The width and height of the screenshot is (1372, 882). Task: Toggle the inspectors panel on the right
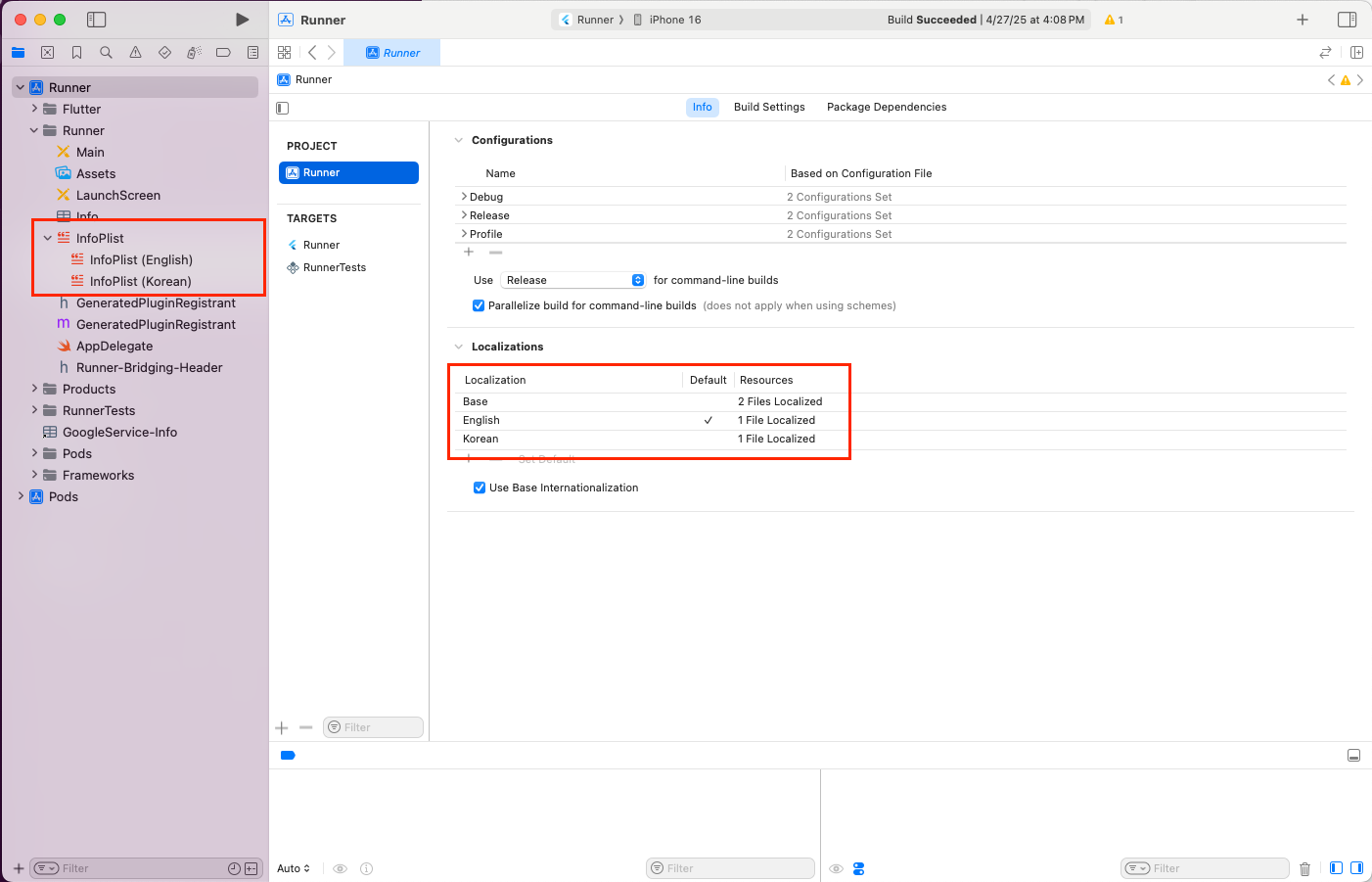point(1347,20)
